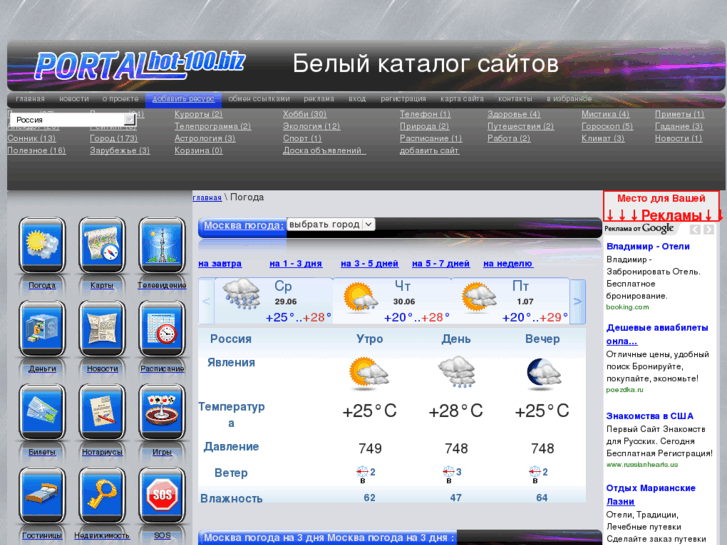This screenshot has width=727, height=545.
Task: Open the Гостиницы bed icon
Action: pyautogui.click(x=42, y=495)
